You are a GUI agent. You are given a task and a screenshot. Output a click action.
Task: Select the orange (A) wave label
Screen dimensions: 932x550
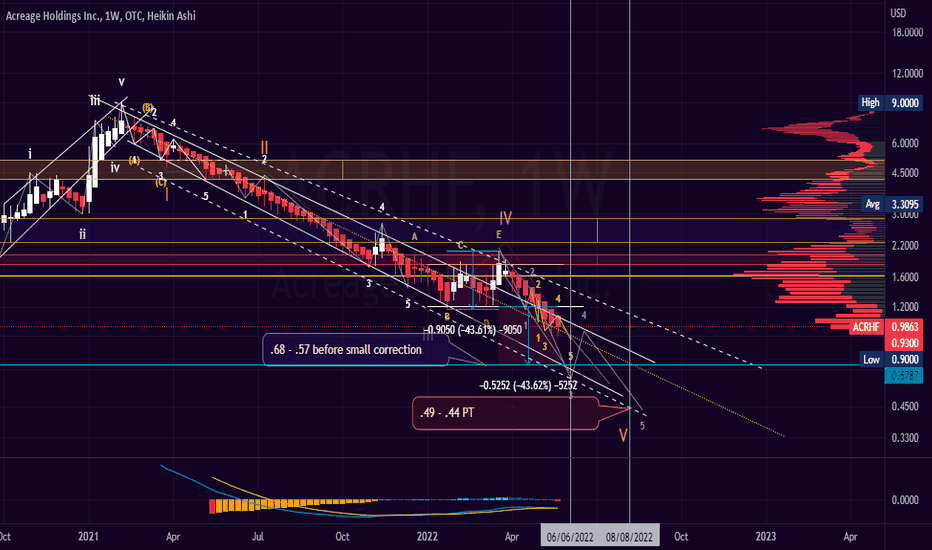pyautogui.click(x=134, y=161)
